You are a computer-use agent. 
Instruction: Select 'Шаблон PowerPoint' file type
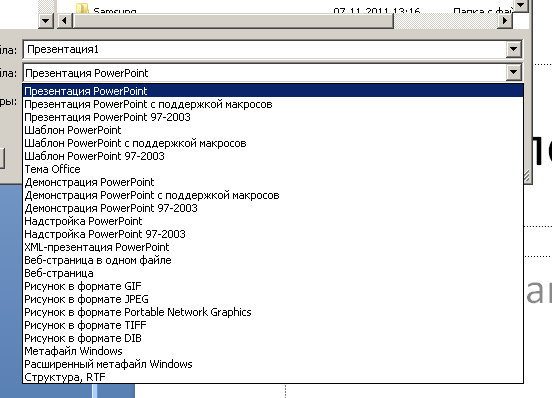[273, 130]
